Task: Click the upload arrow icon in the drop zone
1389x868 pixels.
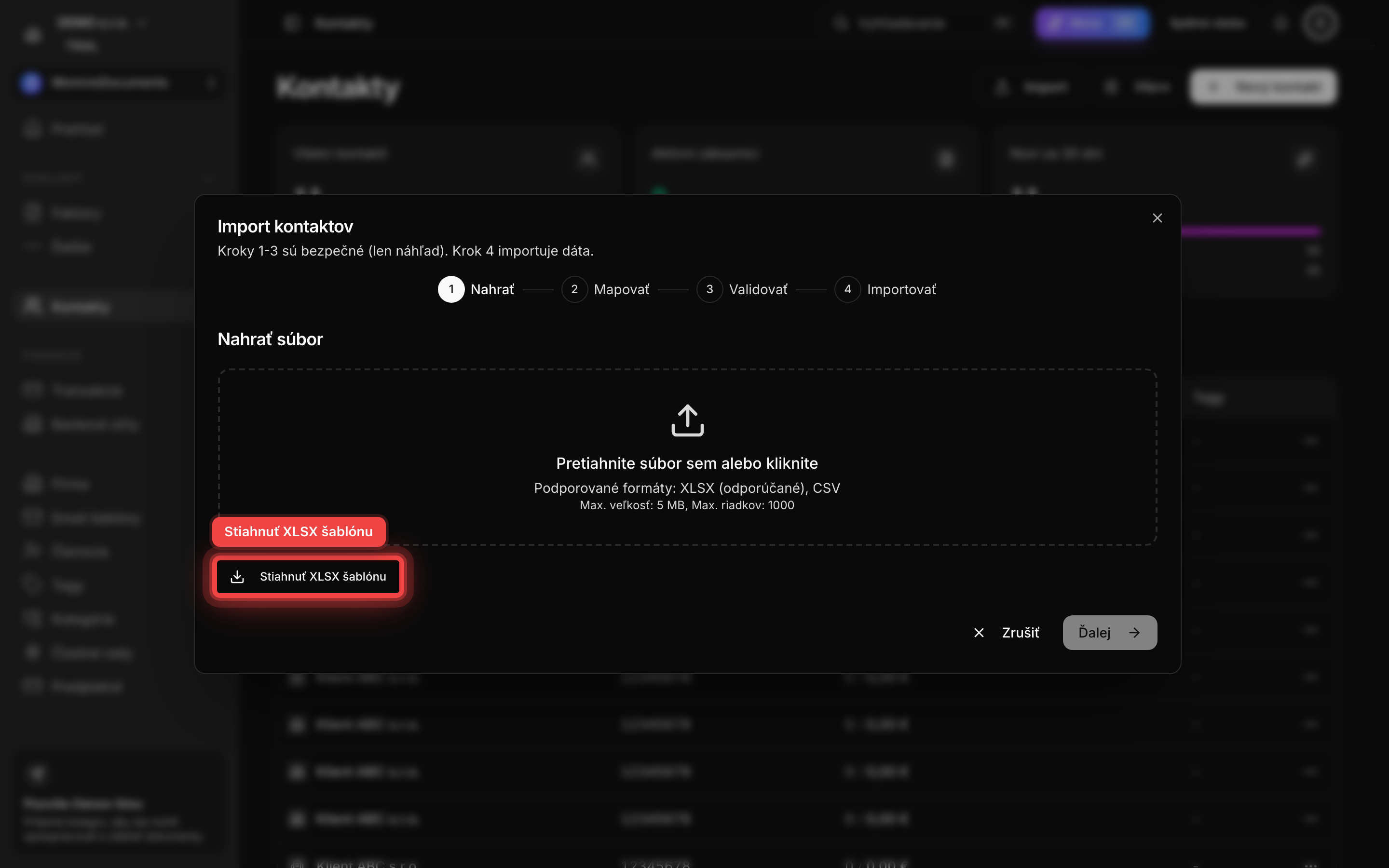Action: point(687,420)
